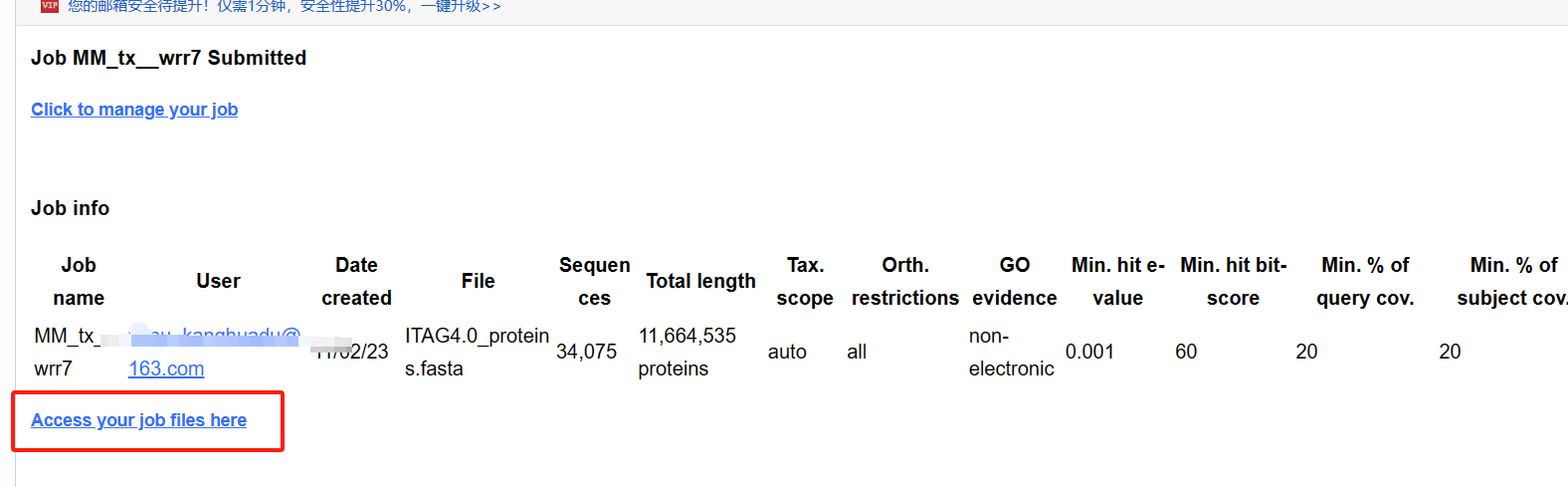Click the "11,664,535 proteins" total length cell
The image size is (1568, 487).
point(686,352)
